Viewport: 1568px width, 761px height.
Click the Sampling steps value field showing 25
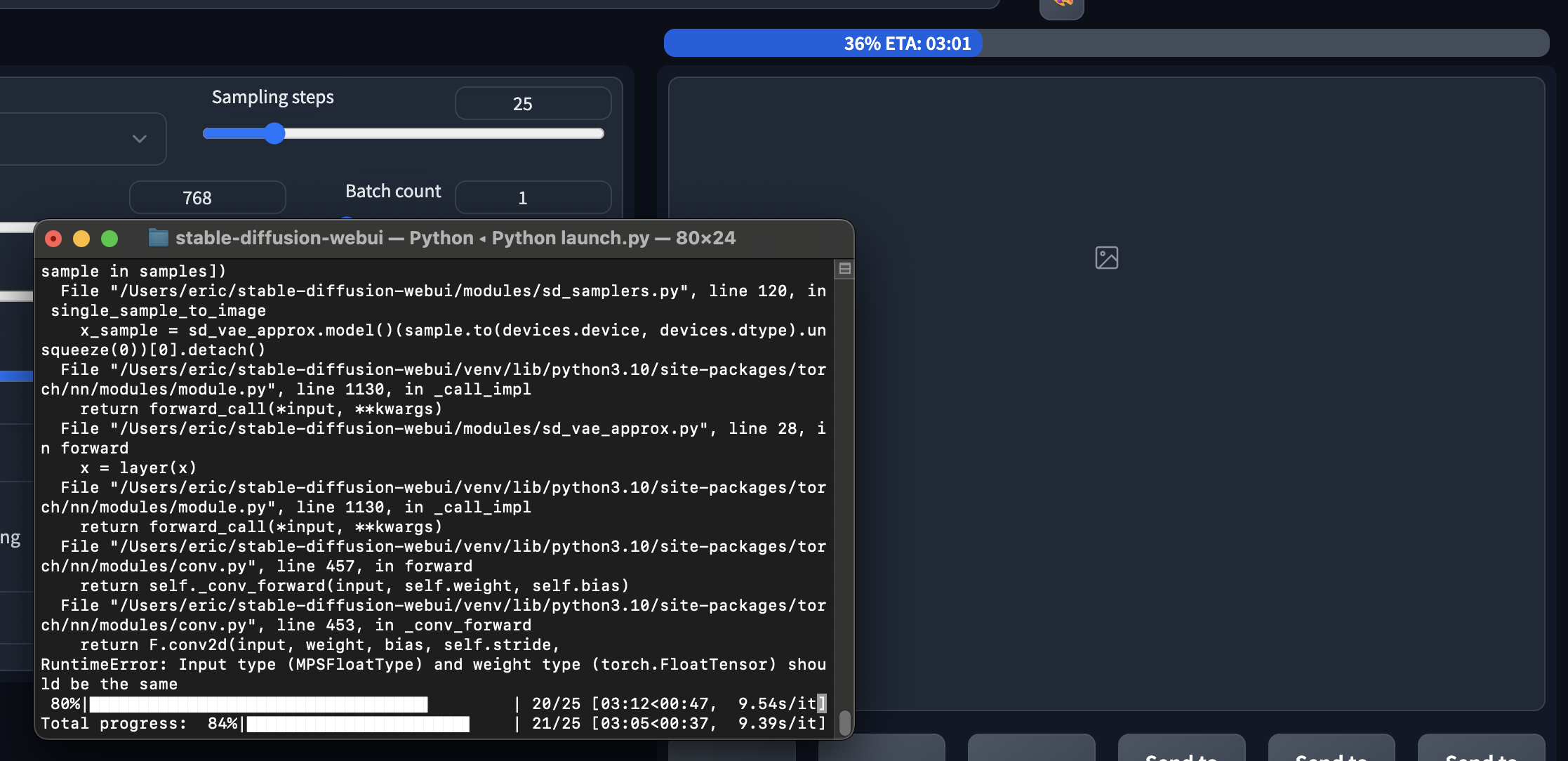[533, 103]
